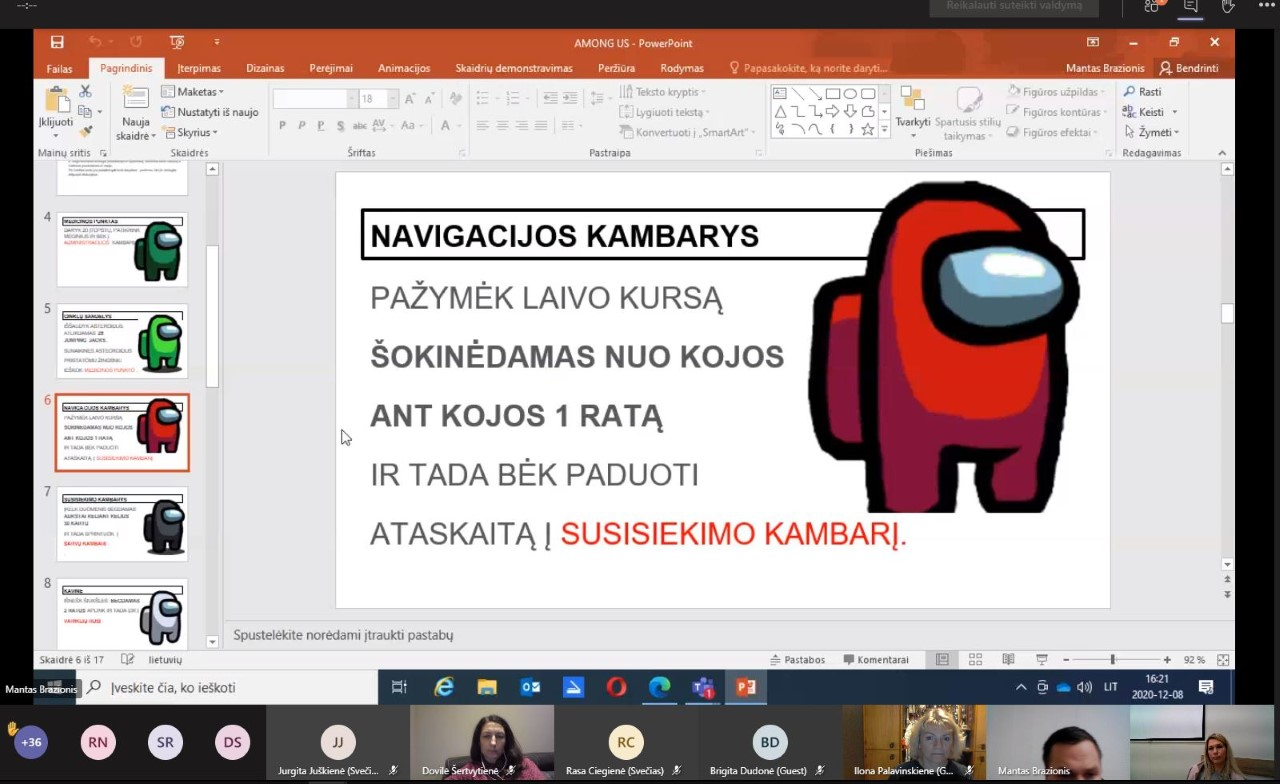The width and height of the screenshot is (1280, 784).
Task: Click Reading view icon in status bar
Action: [1008, 660]
